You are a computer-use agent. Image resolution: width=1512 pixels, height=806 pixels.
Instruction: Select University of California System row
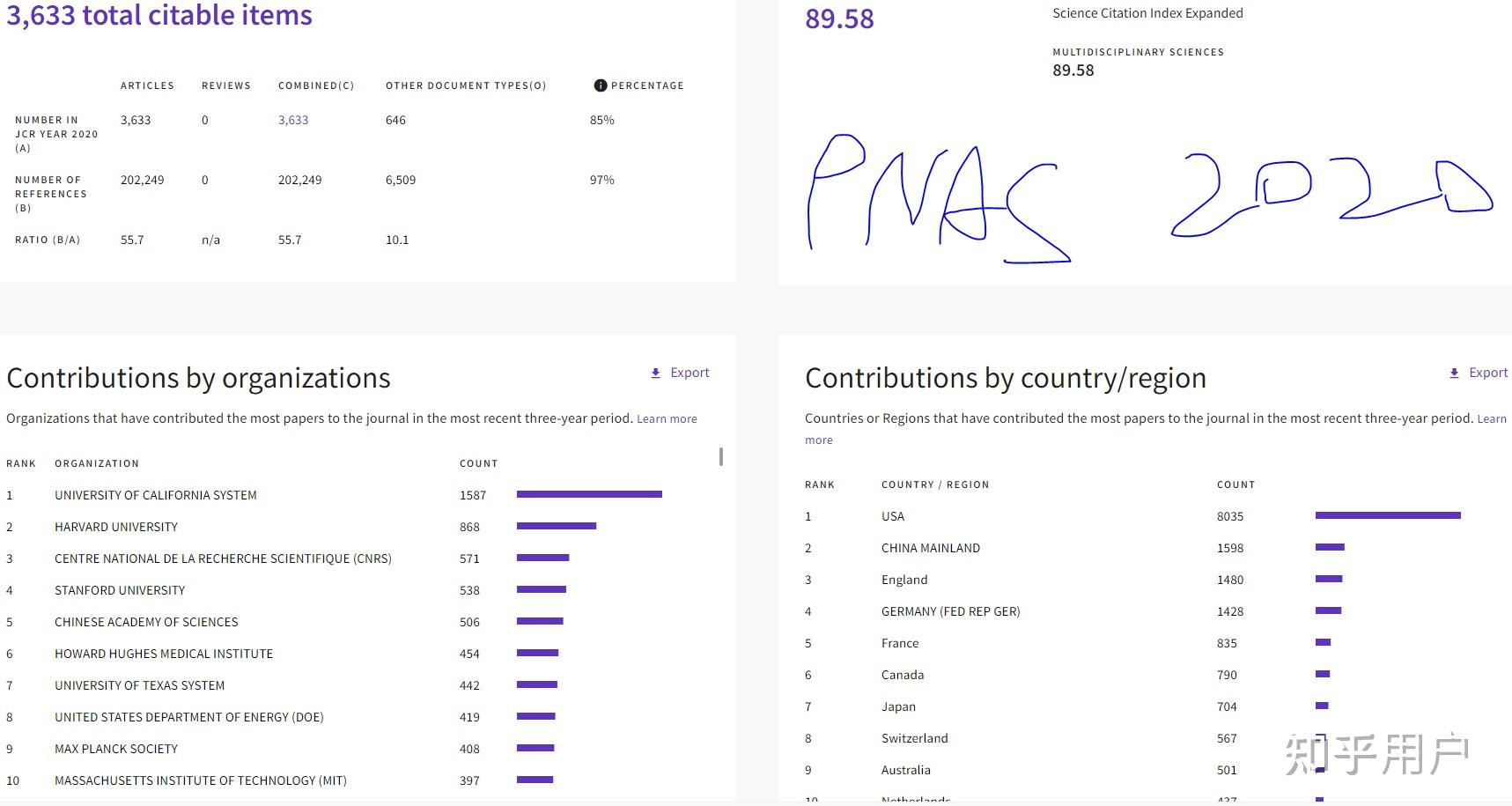(x=156, y=495)
